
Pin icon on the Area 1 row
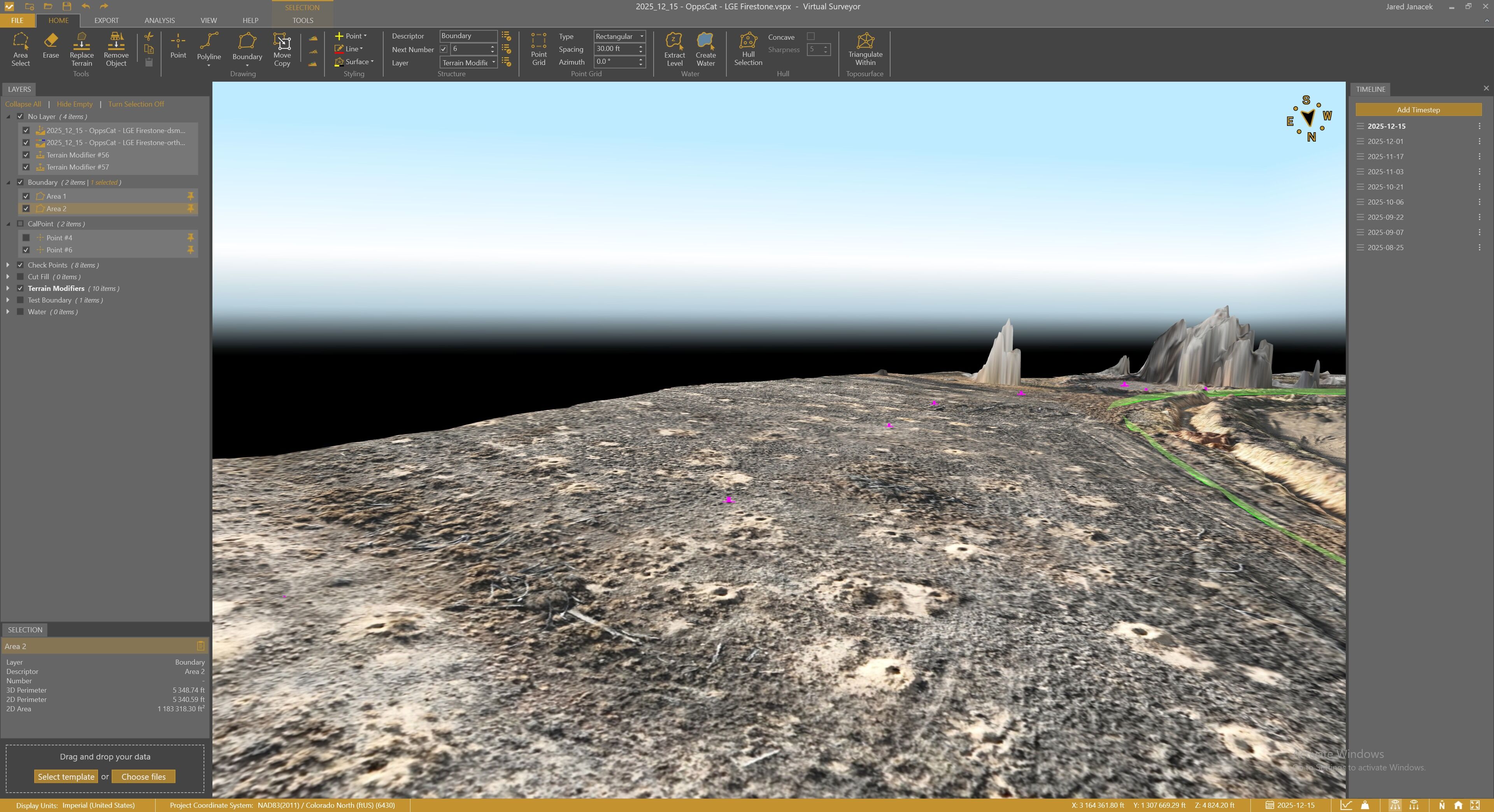(x=190, y=196)
